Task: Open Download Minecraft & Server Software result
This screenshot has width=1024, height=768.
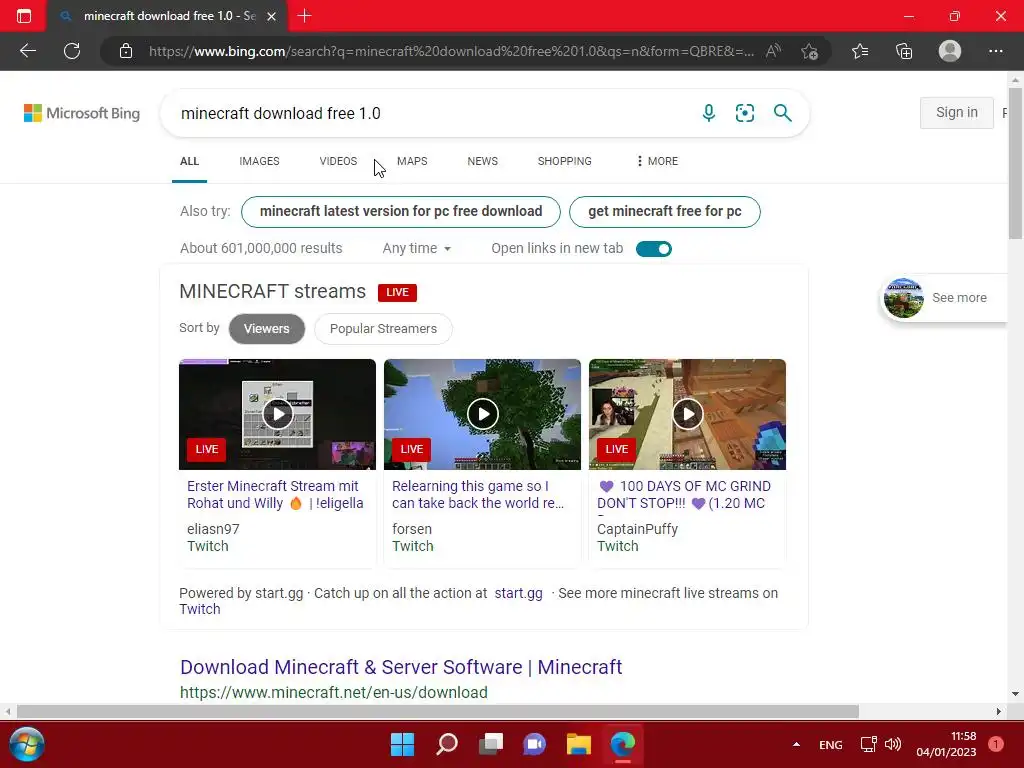Action: pyautogui.click(x=401, y=667)
